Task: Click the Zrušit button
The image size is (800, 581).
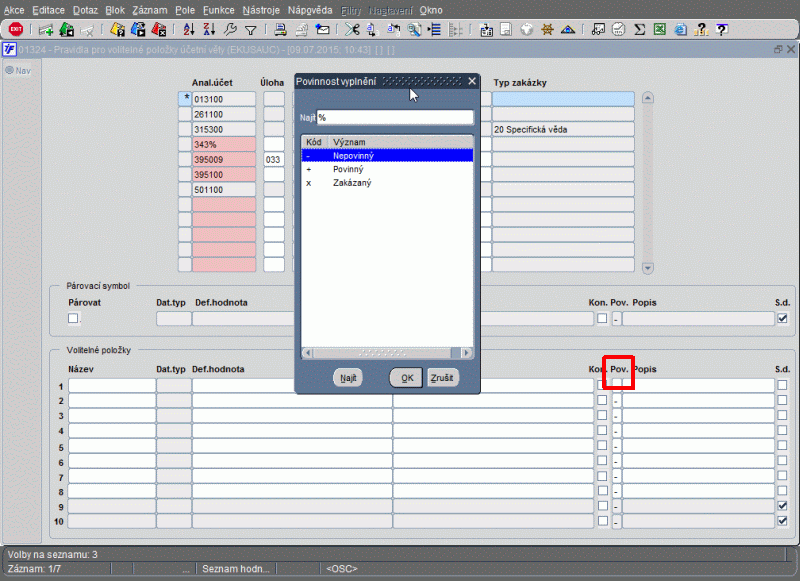Action: [442, 378]
